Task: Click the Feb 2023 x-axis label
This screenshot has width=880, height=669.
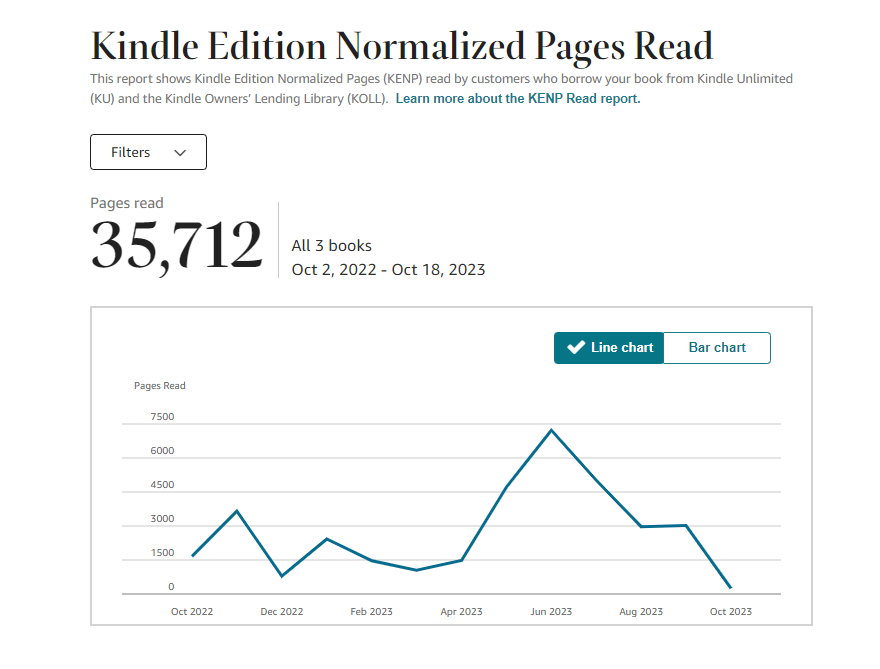Action: (372, 611)
